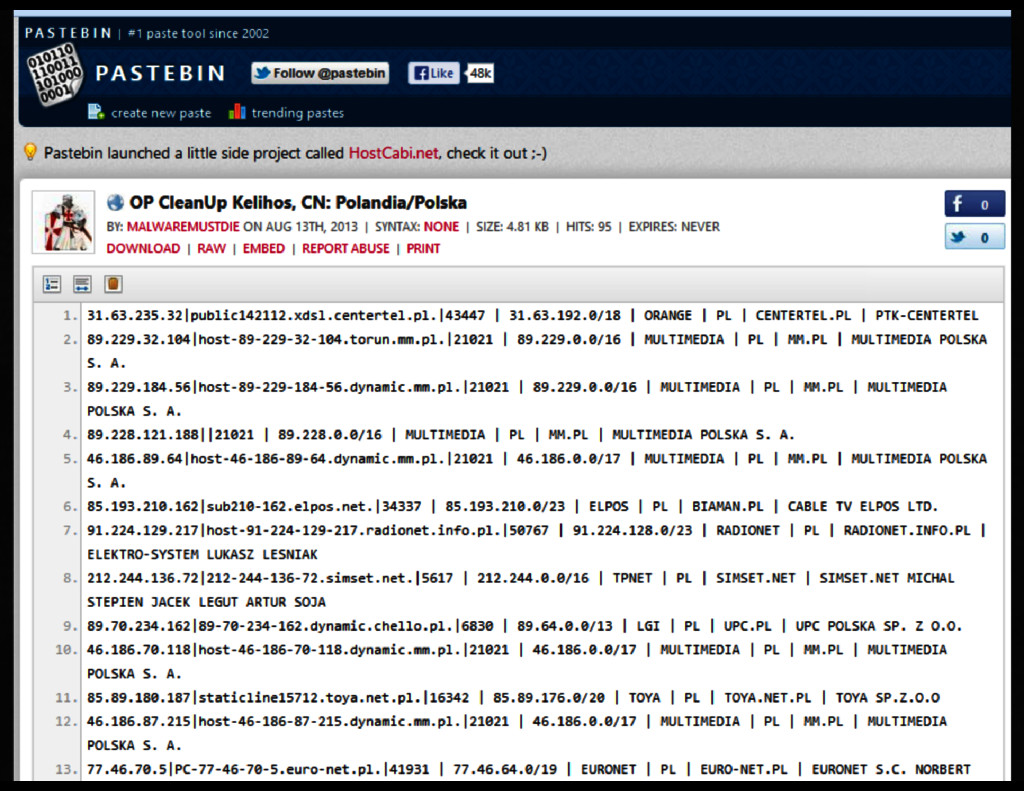
Task: Click the RAW link
Action: pos(212,249)
